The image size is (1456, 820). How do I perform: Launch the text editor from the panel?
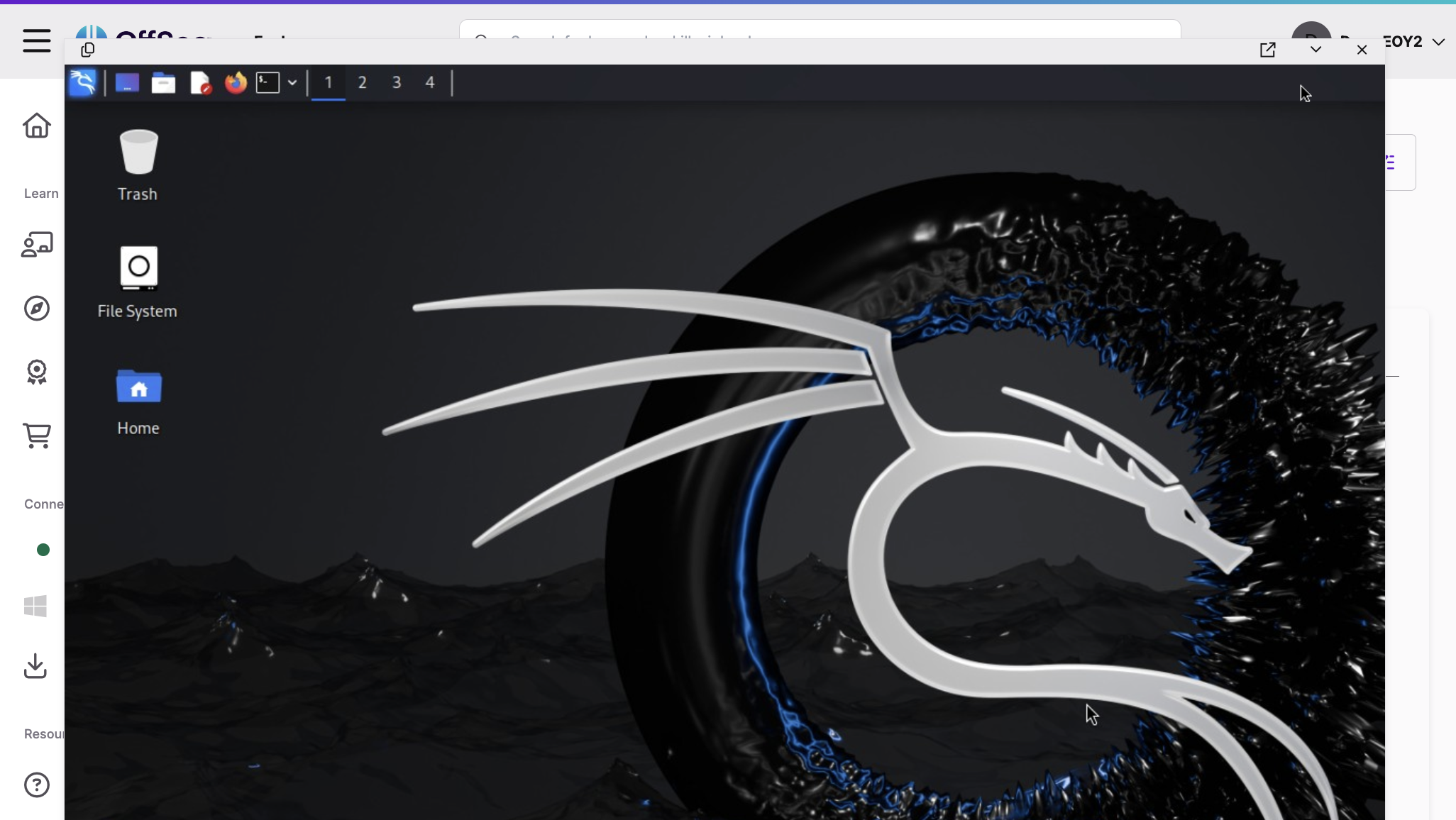[x=201, y=83]
